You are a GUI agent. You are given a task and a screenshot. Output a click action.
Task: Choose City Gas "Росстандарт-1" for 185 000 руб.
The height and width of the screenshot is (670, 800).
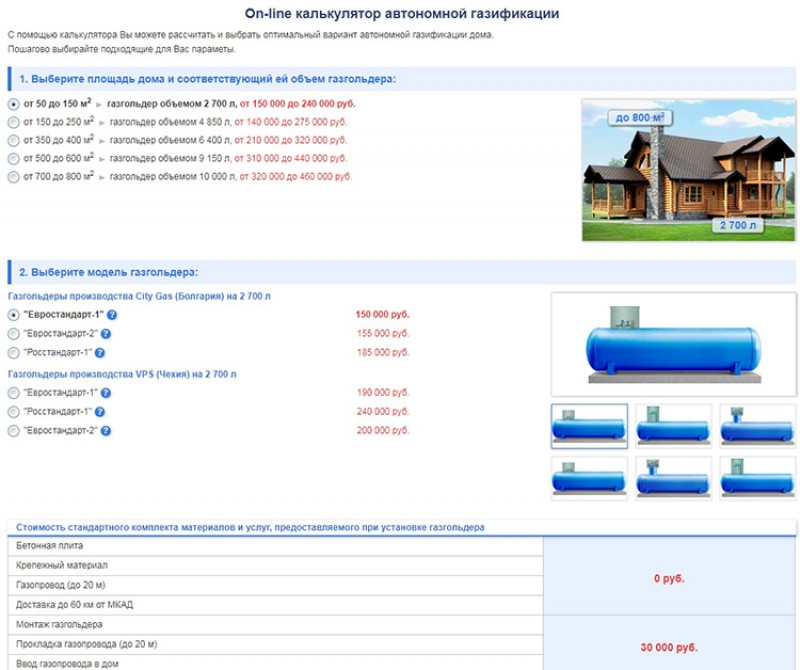13,353
